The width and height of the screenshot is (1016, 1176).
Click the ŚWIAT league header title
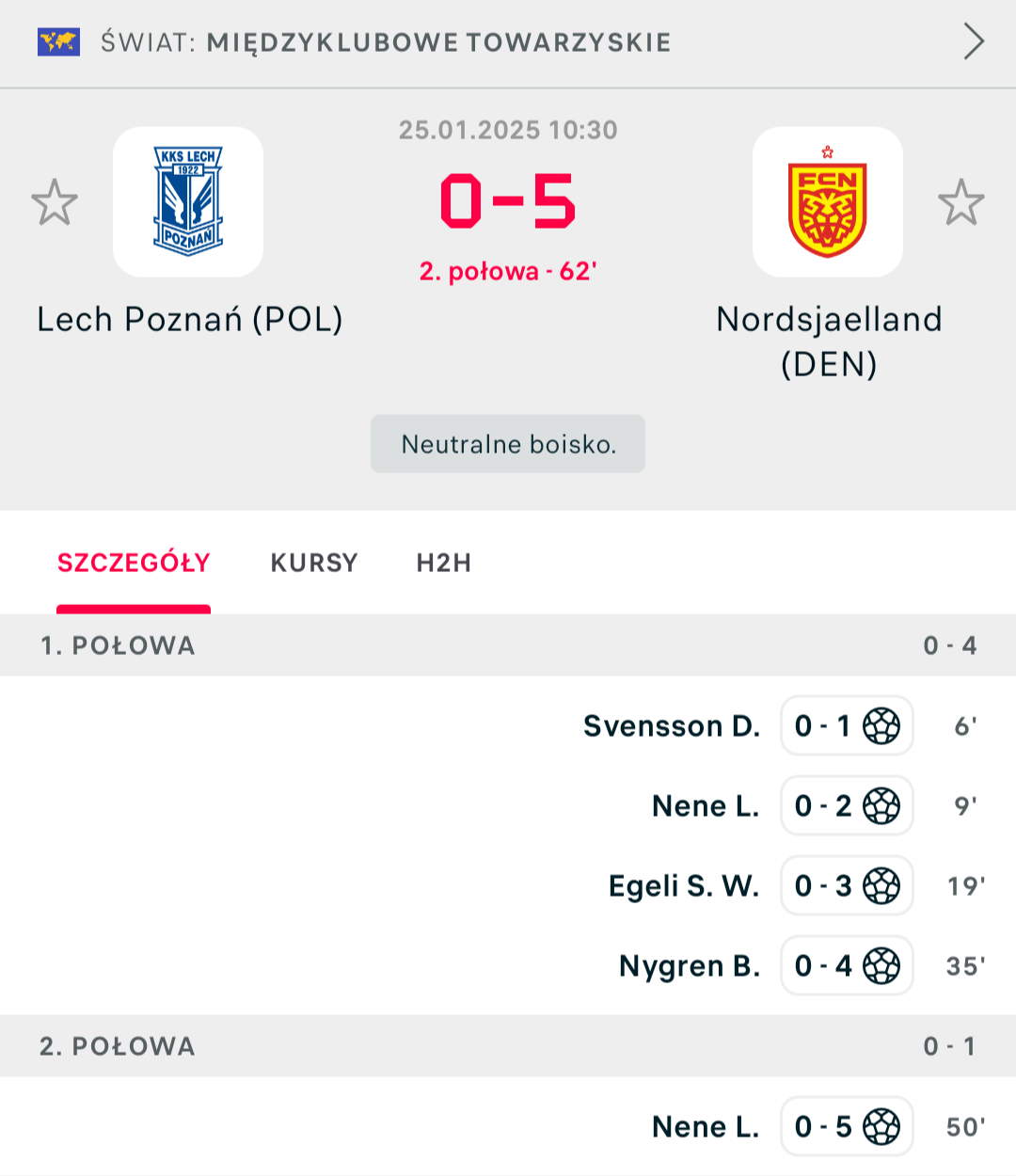pos(386,42)
